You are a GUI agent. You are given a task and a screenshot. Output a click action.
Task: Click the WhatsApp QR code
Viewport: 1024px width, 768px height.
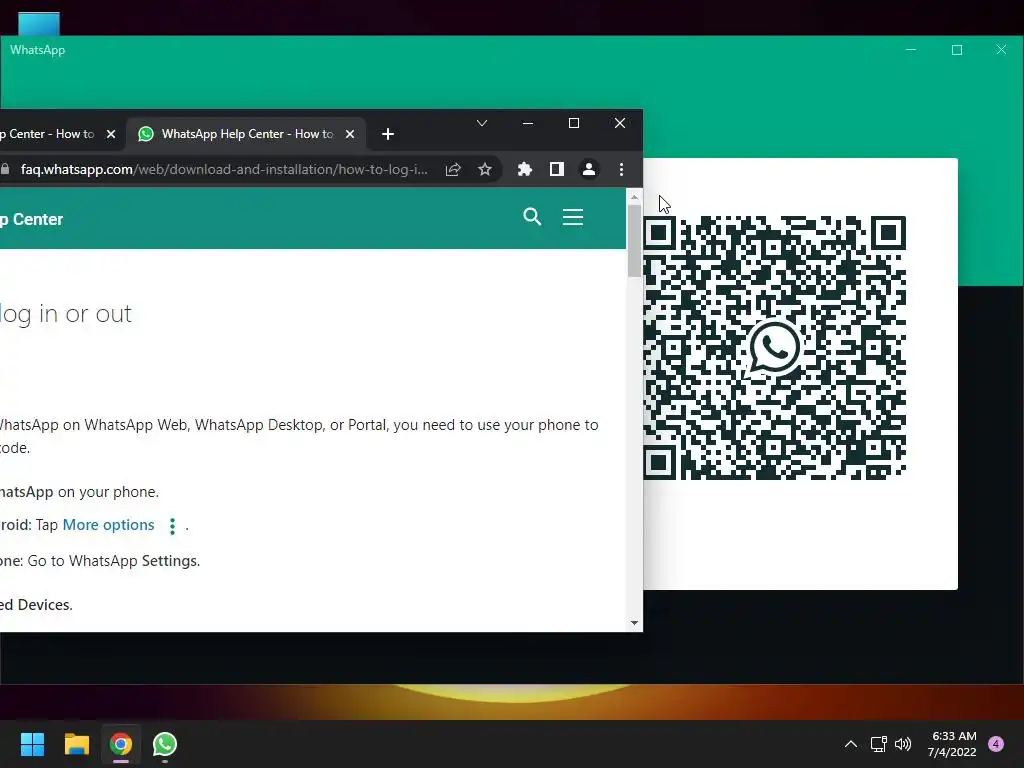point(775,347)
